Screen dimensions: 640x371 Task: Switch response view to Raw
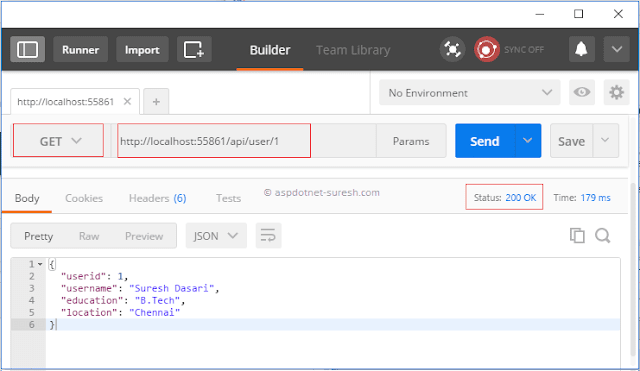click(89, 236)
